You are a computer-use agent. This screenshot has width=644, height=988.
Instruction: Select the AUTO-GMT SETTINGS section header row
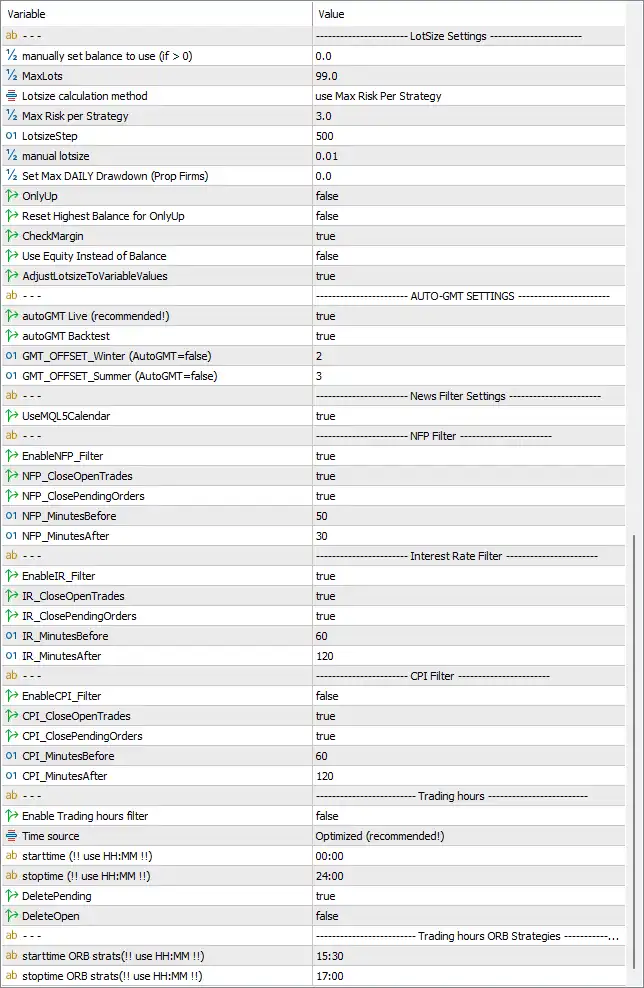tap(313, 296)
